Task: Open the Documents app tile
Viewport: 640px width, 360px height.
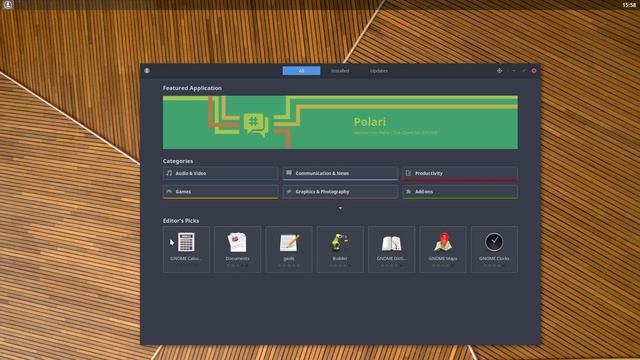Action: 238,249
